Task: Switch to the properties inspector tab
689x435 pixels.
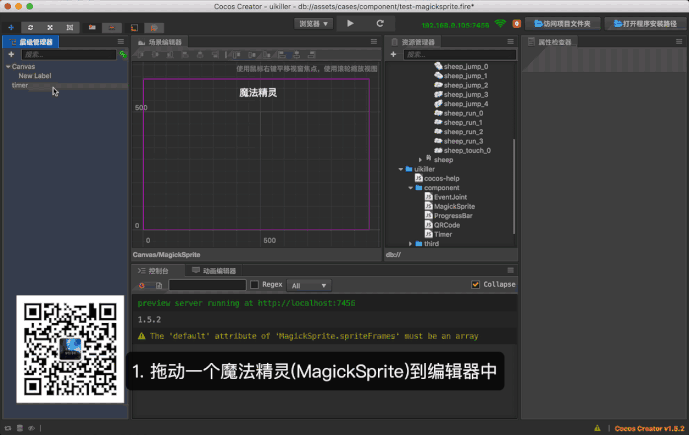Action: [x=550, y=42]
